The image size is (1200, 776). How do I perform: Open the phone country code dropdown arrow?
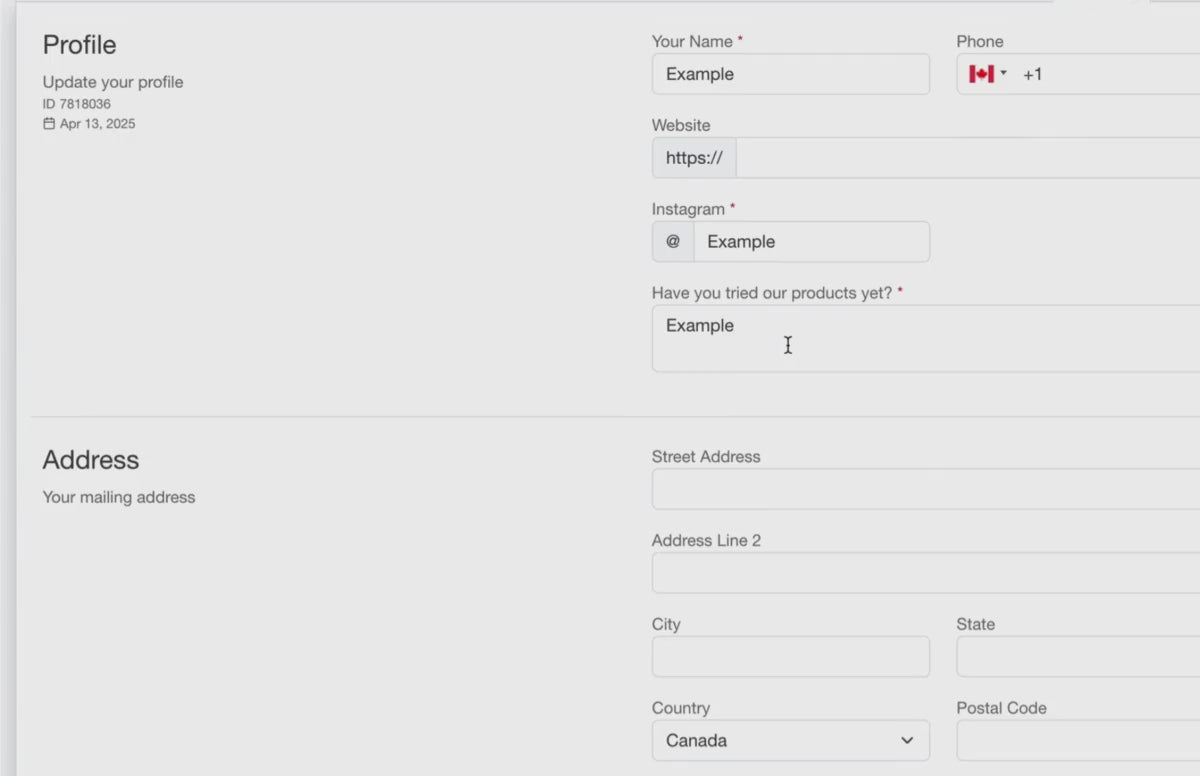pyautogui.click(x=1004, y=74)
